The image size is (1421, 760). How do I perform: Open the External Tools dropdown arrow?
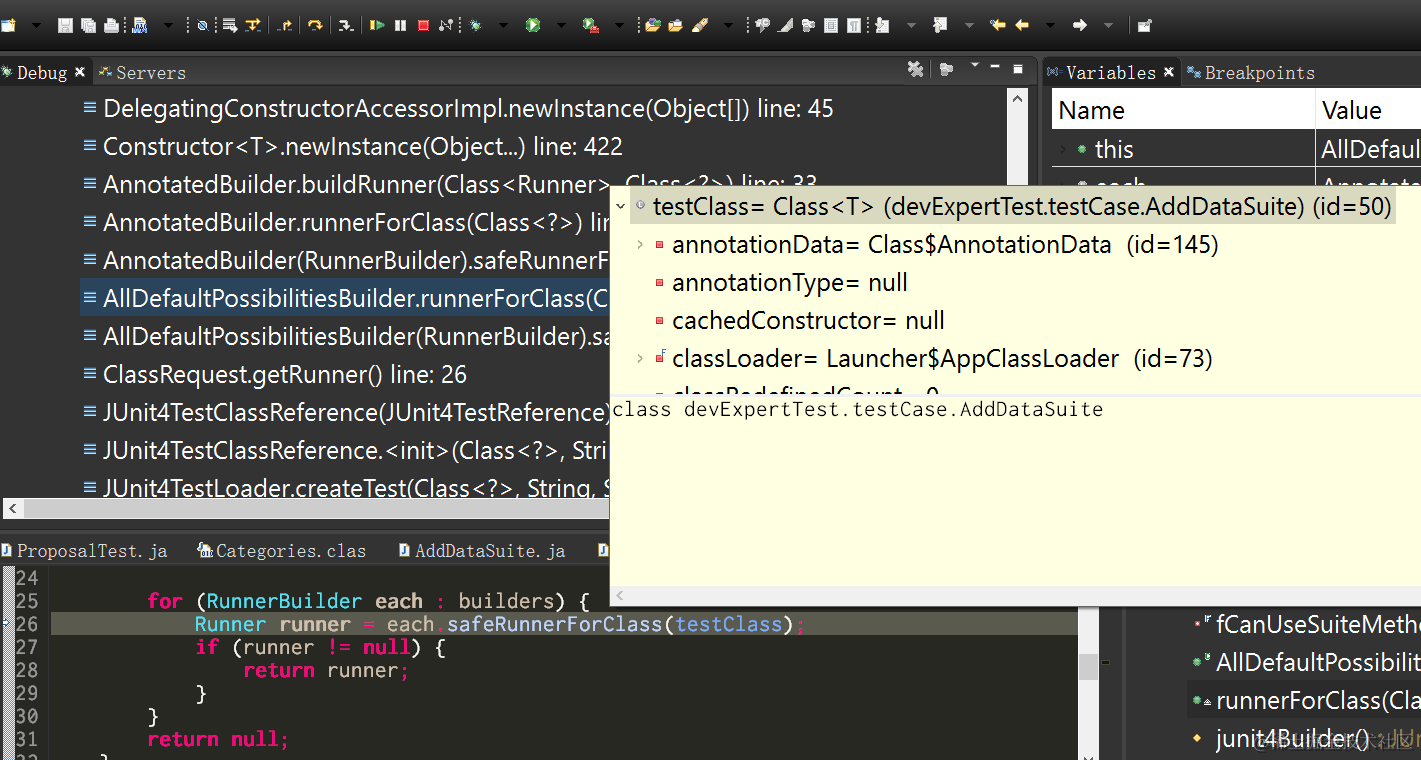pyautogui.click(x=619, y=26)
